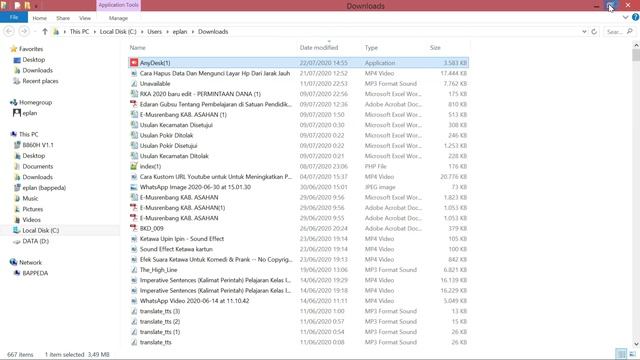Click eplan in the address breadcrumb
The height and width of the screenshot is (360, 640).
pos(180,31)
